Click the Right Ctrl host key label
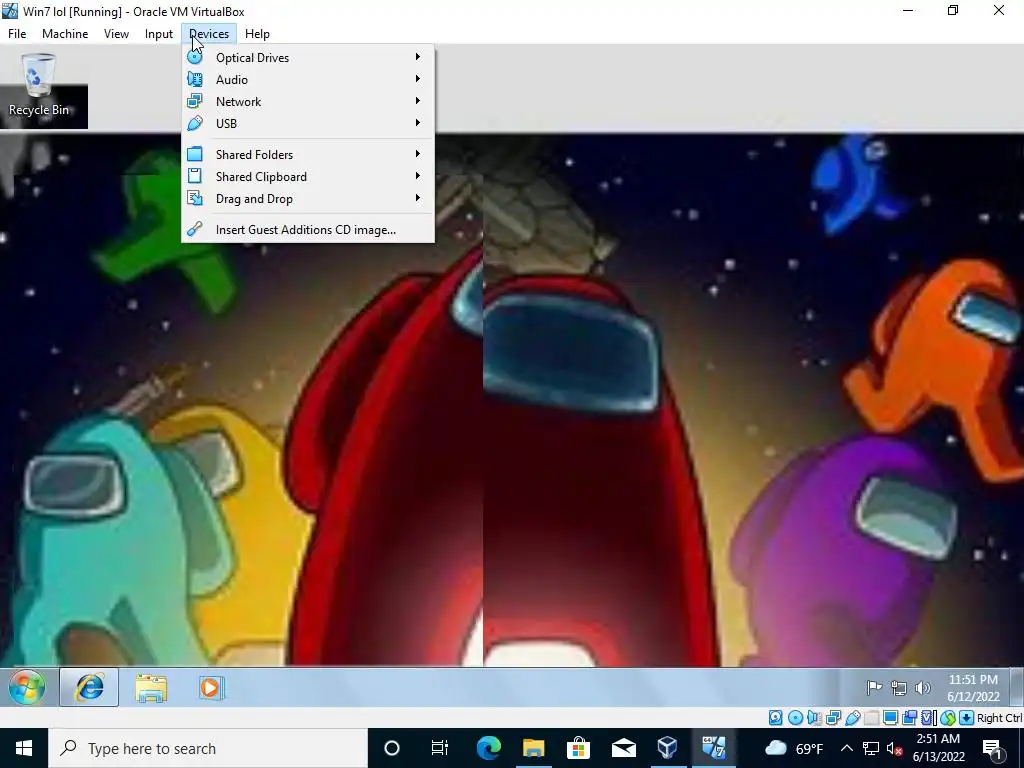The width and height of the screenshot is (1024, 768). point(999,718)
